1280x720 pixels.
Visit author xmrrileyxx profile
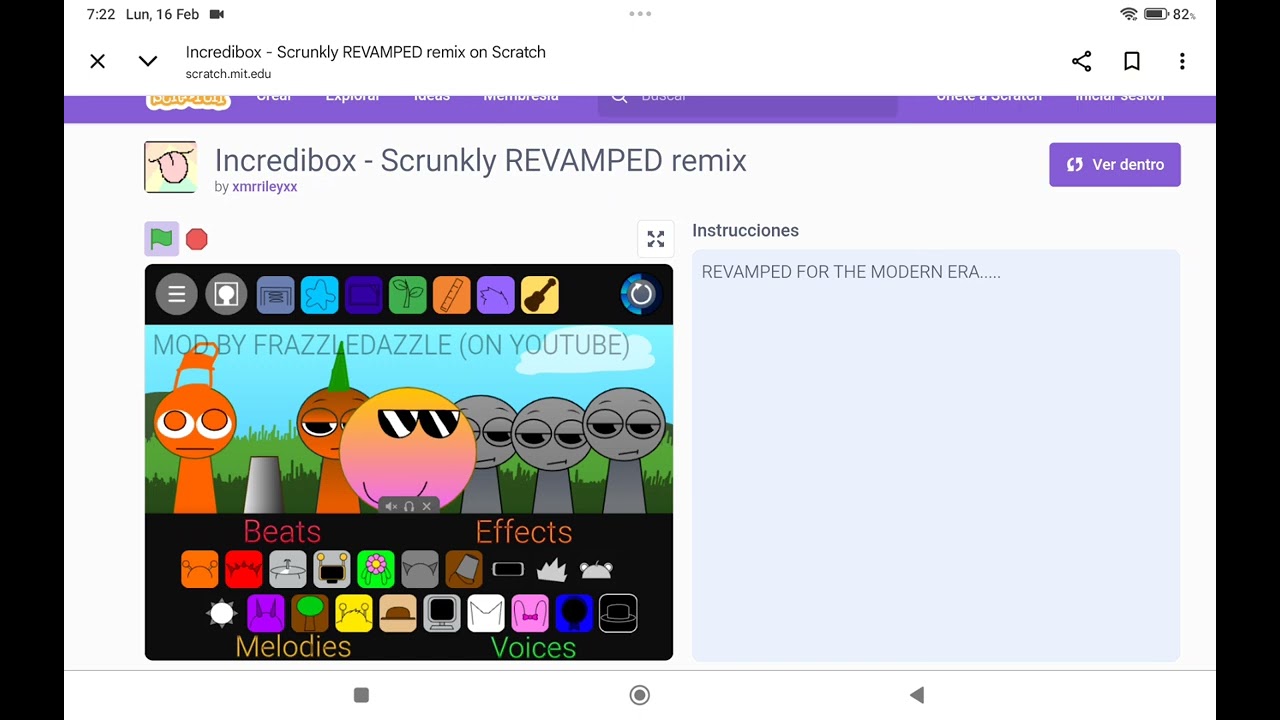coord(264,187)
